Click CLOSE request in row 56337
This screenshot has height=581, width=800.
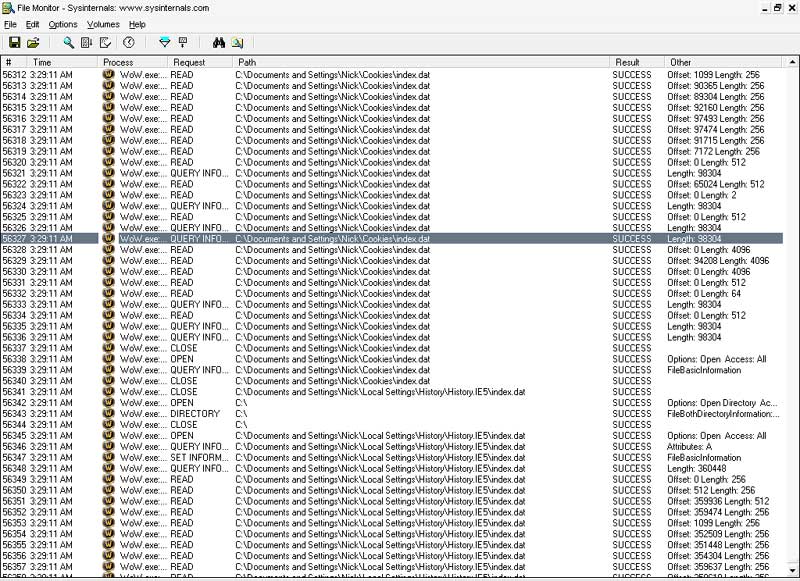pos(184,348)
